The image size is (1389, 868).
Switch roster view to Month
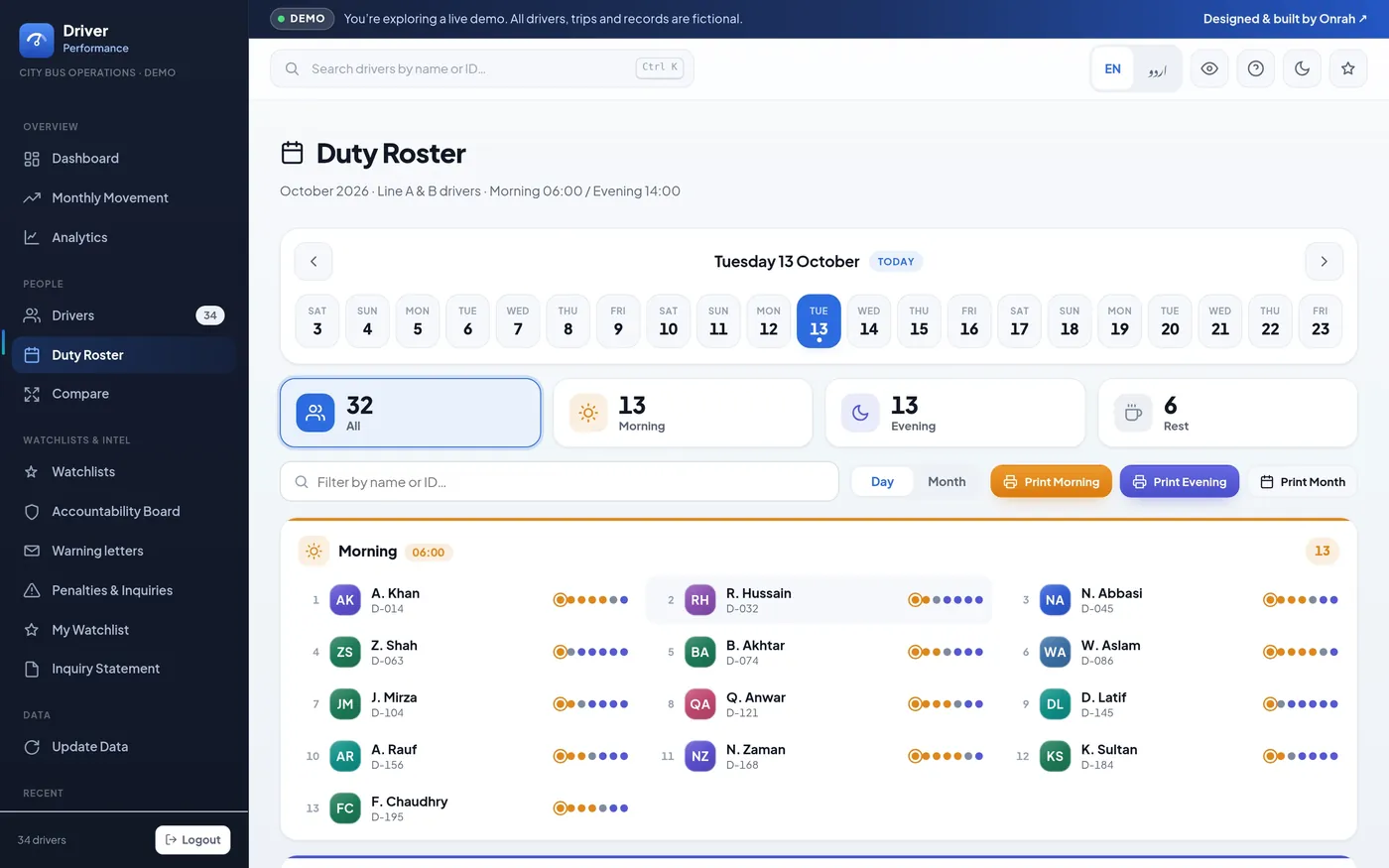click(947, 482)
